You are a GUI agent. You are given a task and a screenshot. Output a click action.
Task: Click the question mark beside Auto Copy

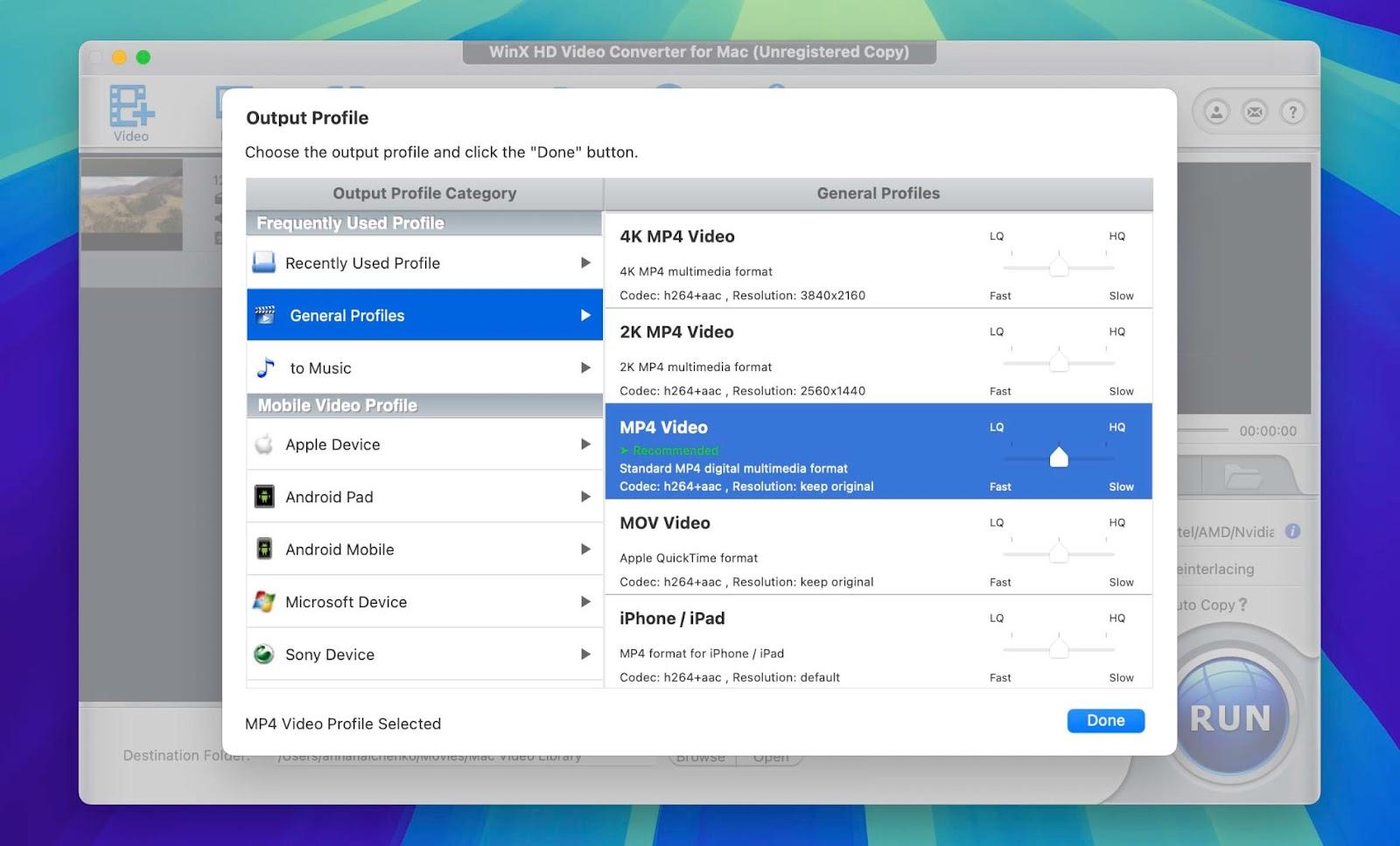click(1243, 605)
